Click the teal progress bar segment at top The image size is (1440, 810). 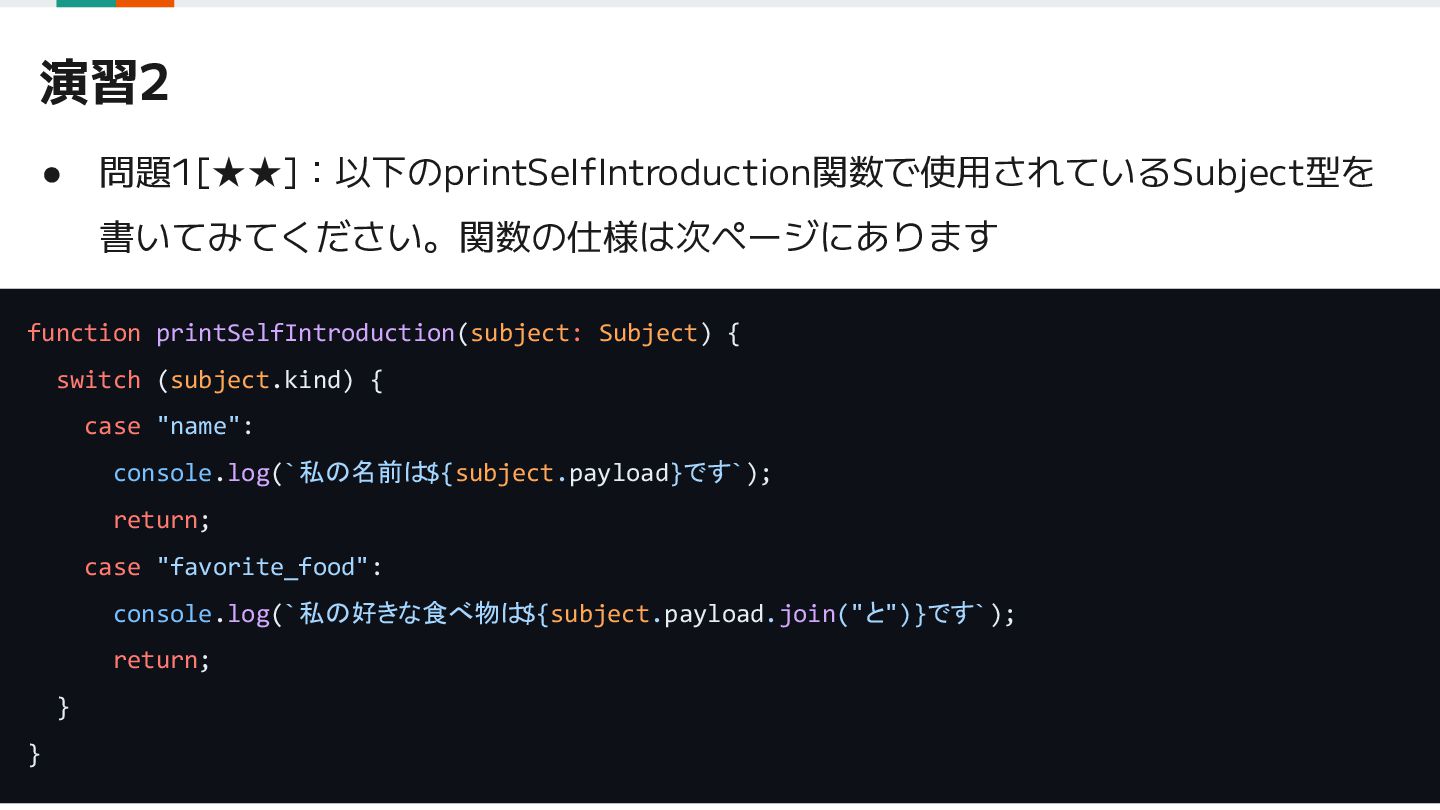click(x=86, y=3)
